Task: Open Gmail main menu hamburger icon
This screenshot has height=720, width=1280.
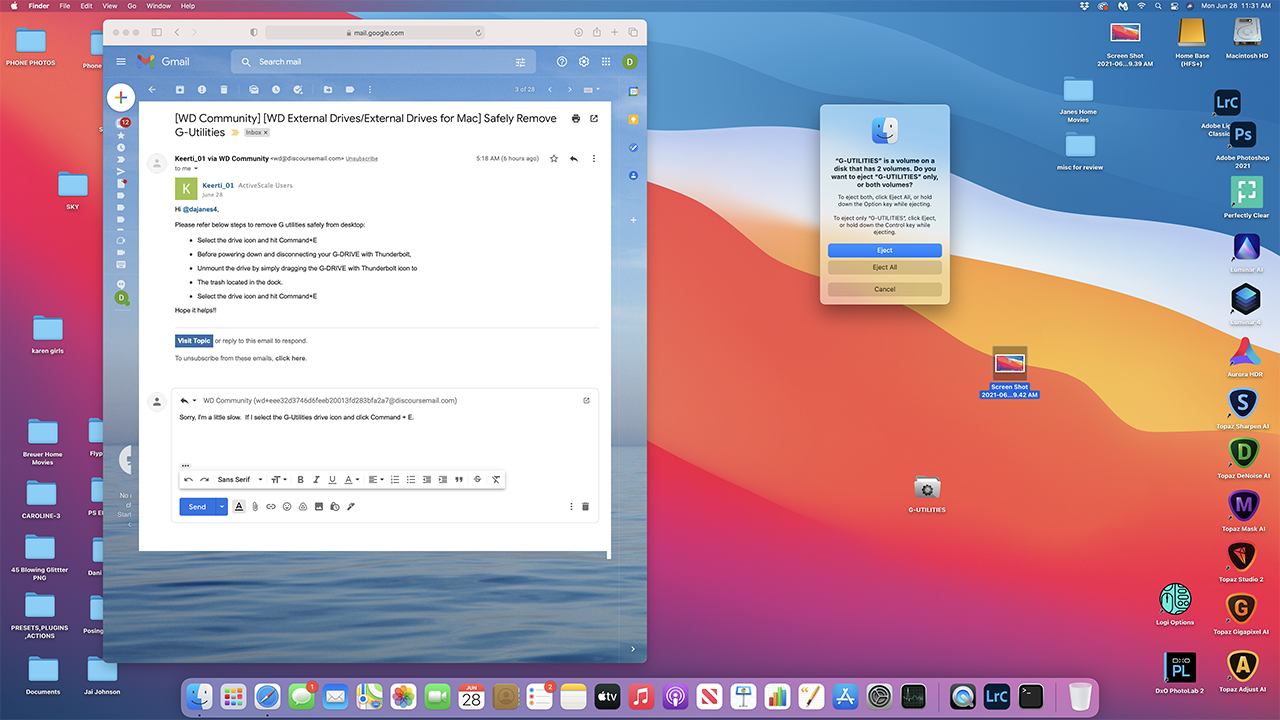Action: (121, 61)
